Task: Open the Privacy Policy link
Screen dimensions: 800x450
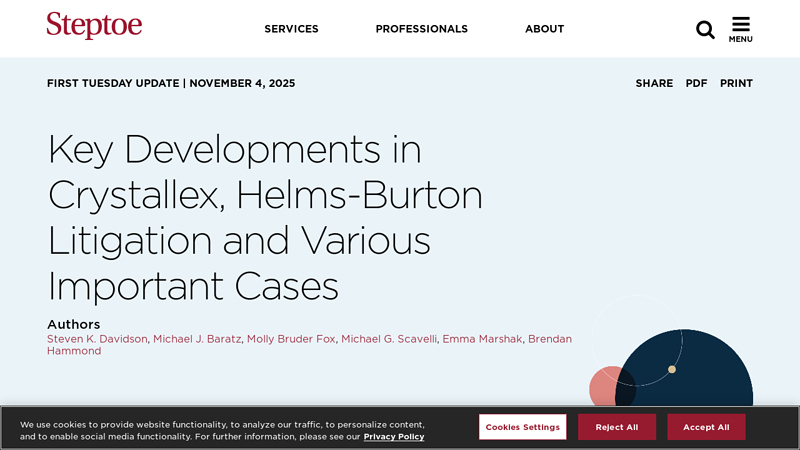Action: (x=393, y=437)
